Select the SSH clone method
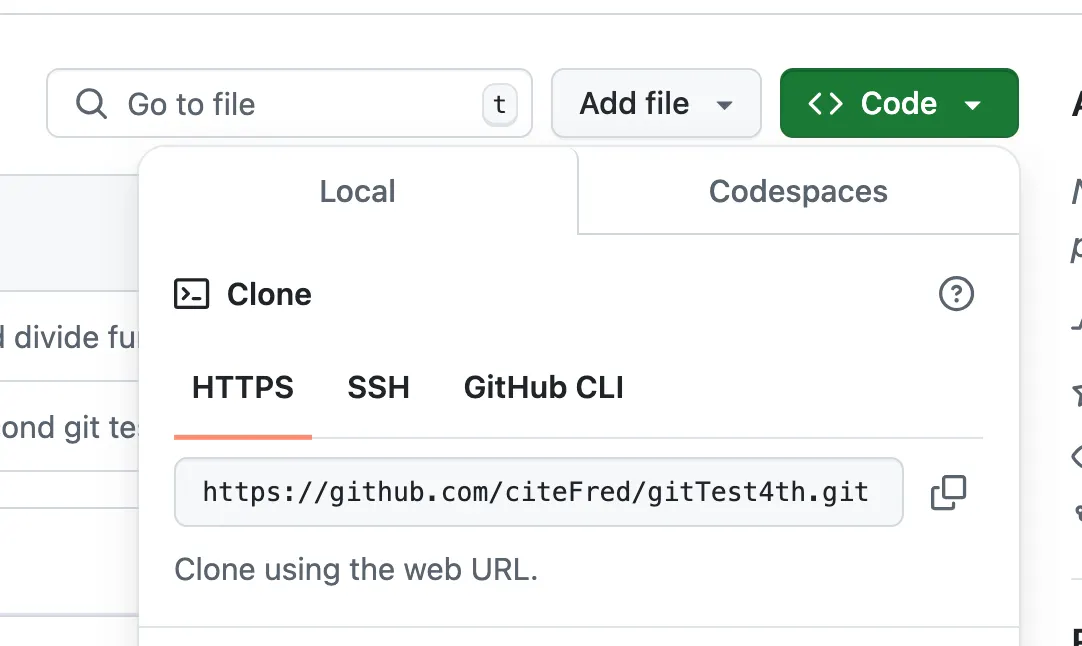Screen dimensions: 1082x646 [x=378, y=388]
